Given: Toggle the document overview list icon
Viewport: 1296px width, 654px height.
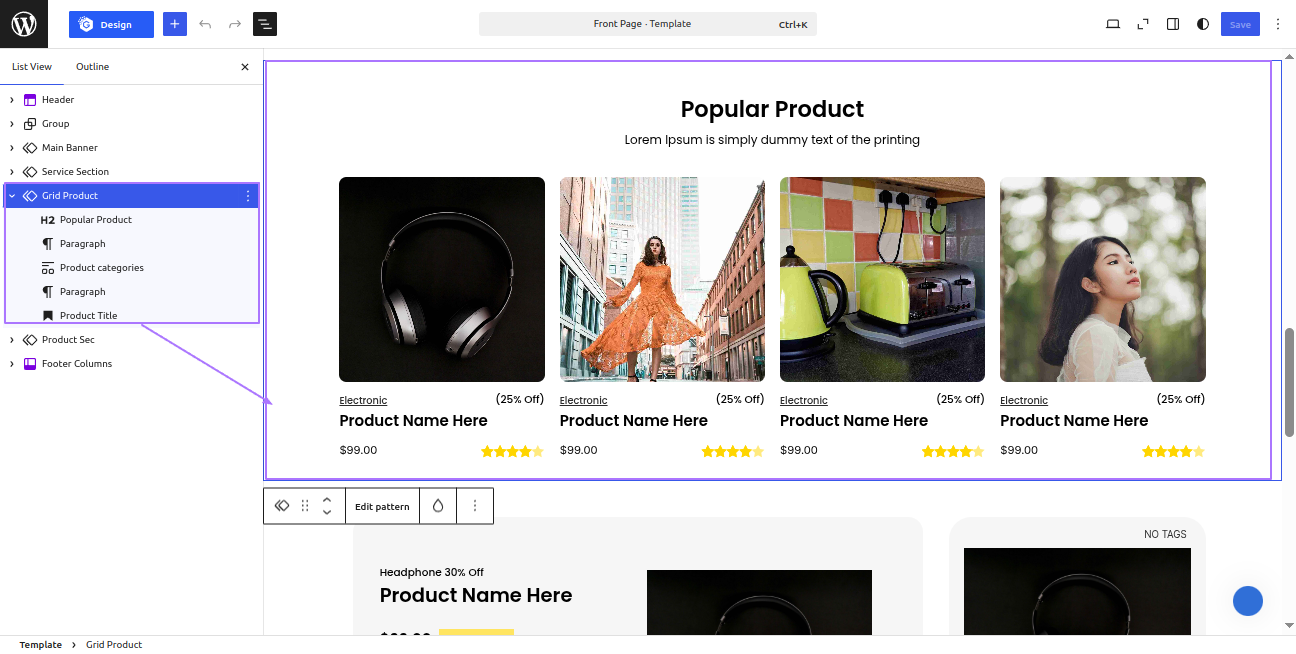Looking at the screenshot, I should coord(265,24).
